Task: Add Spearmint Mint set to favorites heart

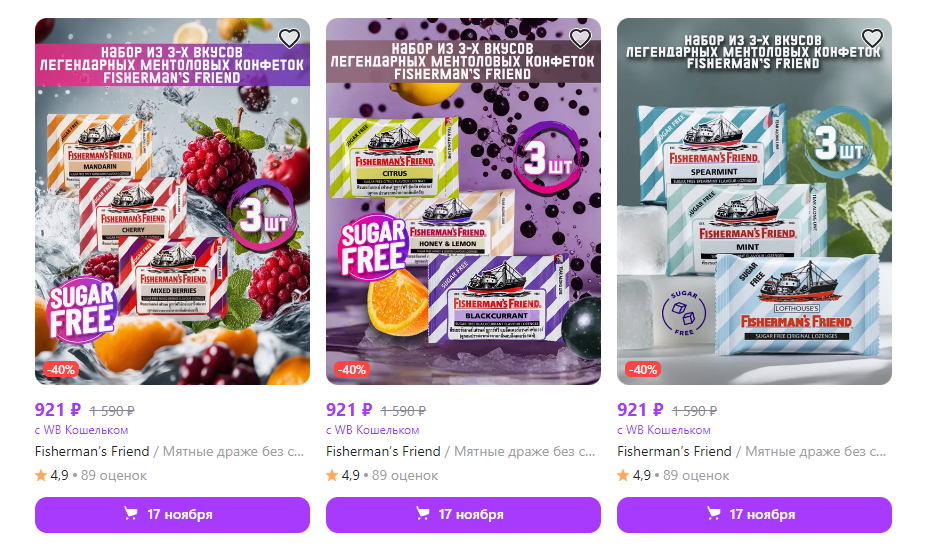Action: point(872,39)
